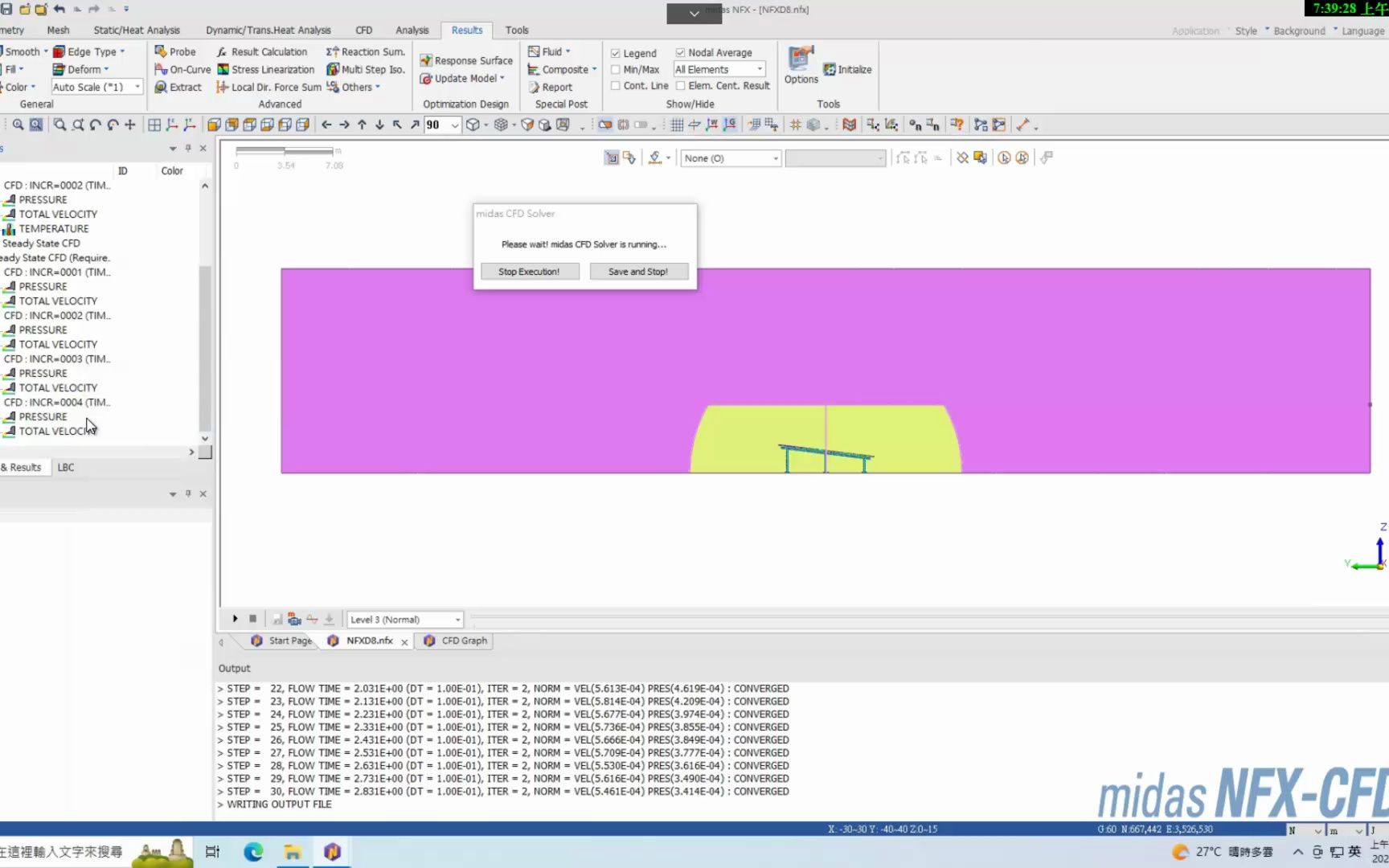1389x868 pixels.
Task: Select TEMPERATURE result in tree
Action: (x=54, y=228)
